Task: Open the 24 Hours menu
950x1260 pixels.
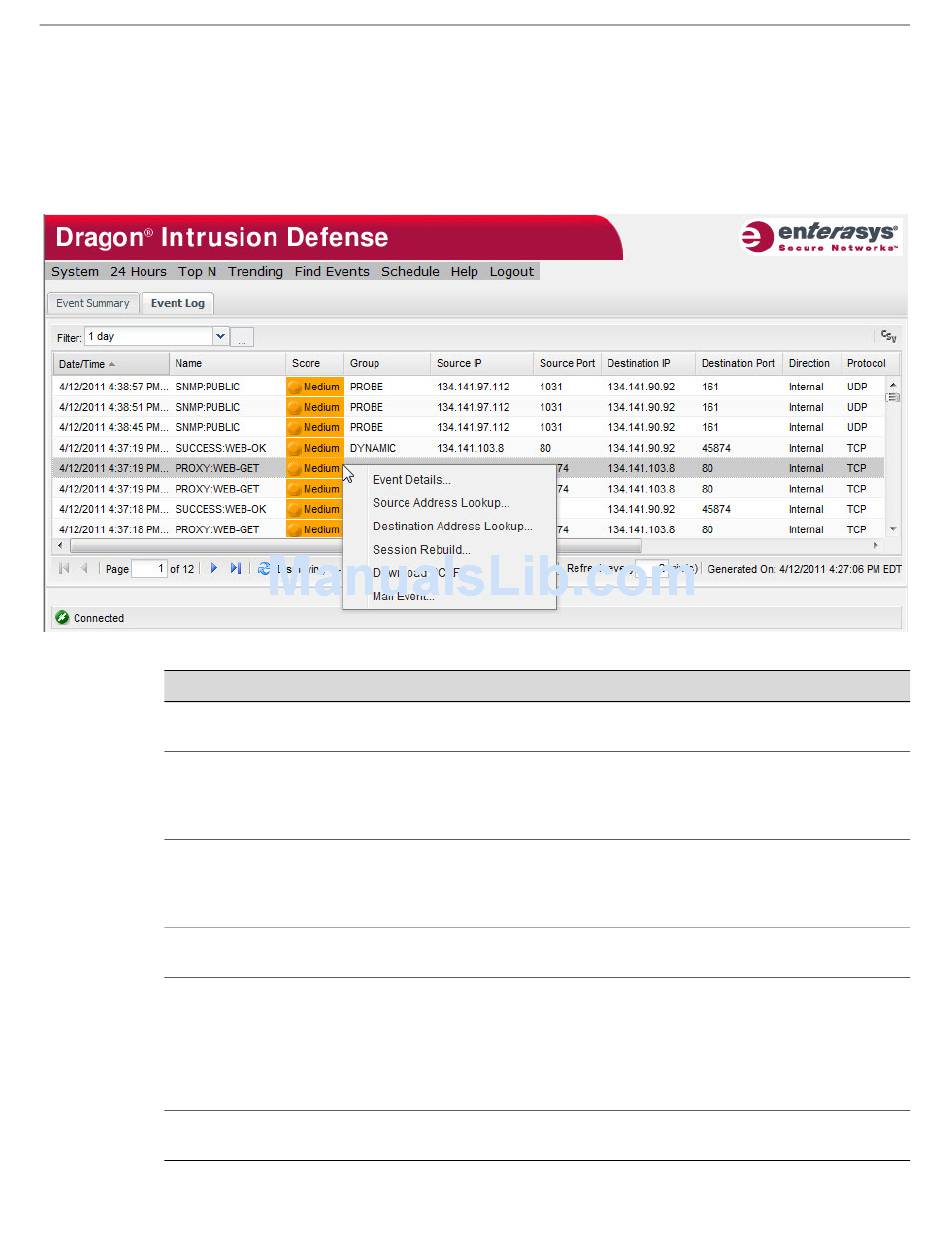Action: pyautogui.click(x=138, y=271)
